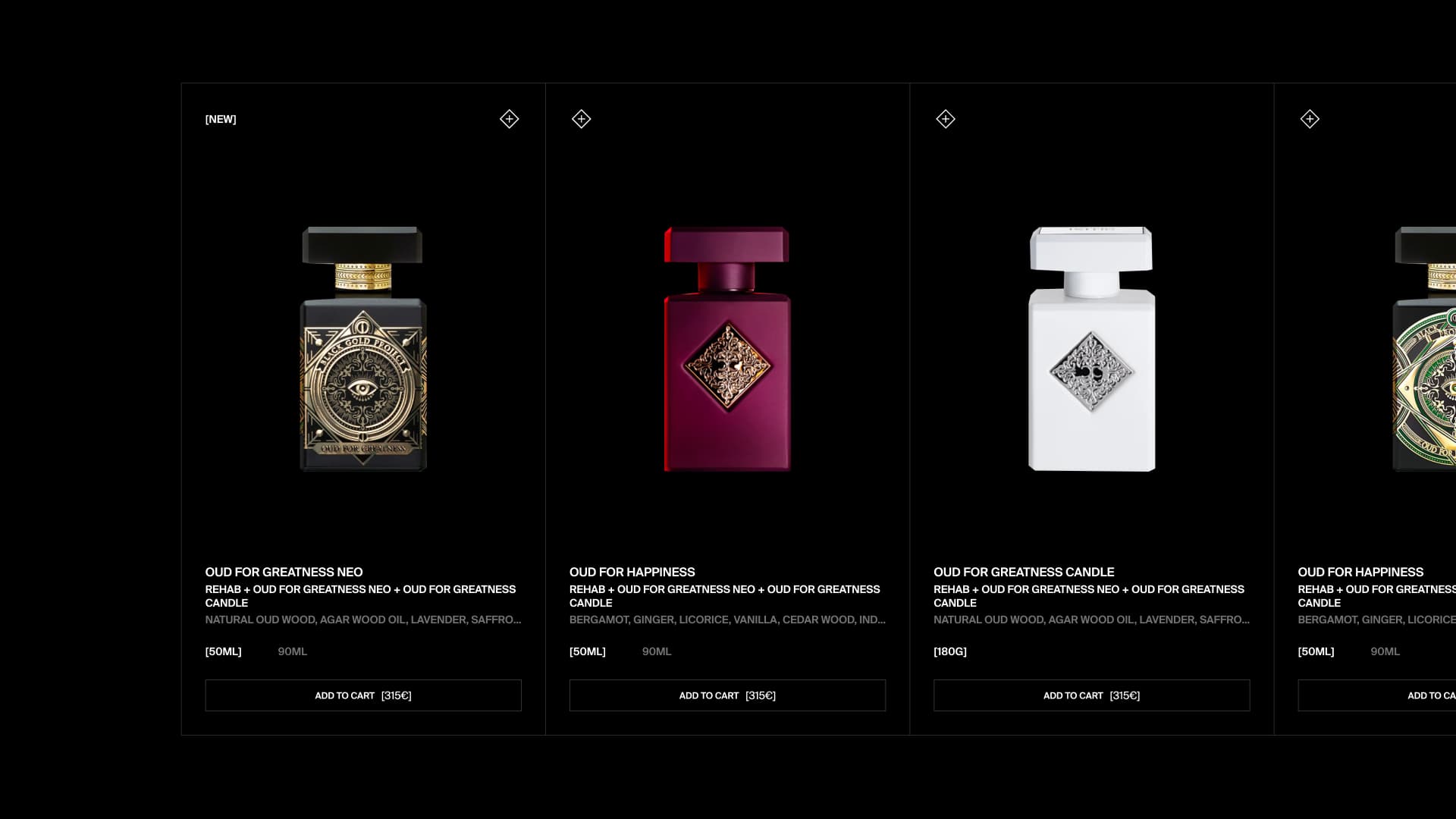
Task: Click diamond plus icon on partially visible fourth card
Action: [x=1310, y=119]
